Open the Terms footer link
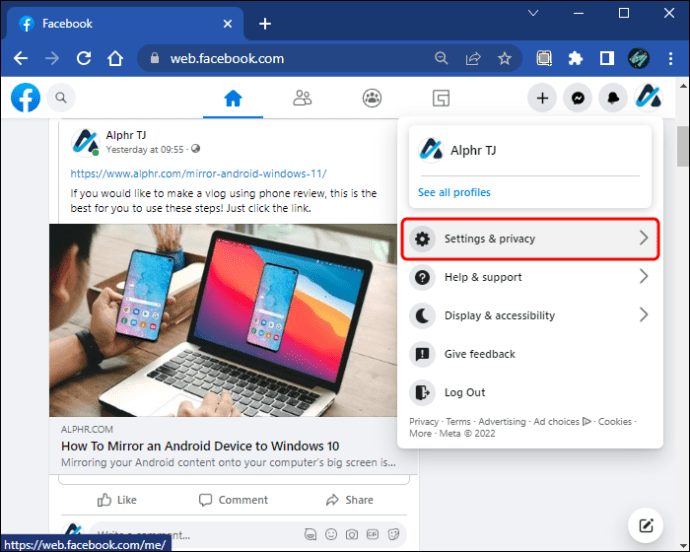 458,422
